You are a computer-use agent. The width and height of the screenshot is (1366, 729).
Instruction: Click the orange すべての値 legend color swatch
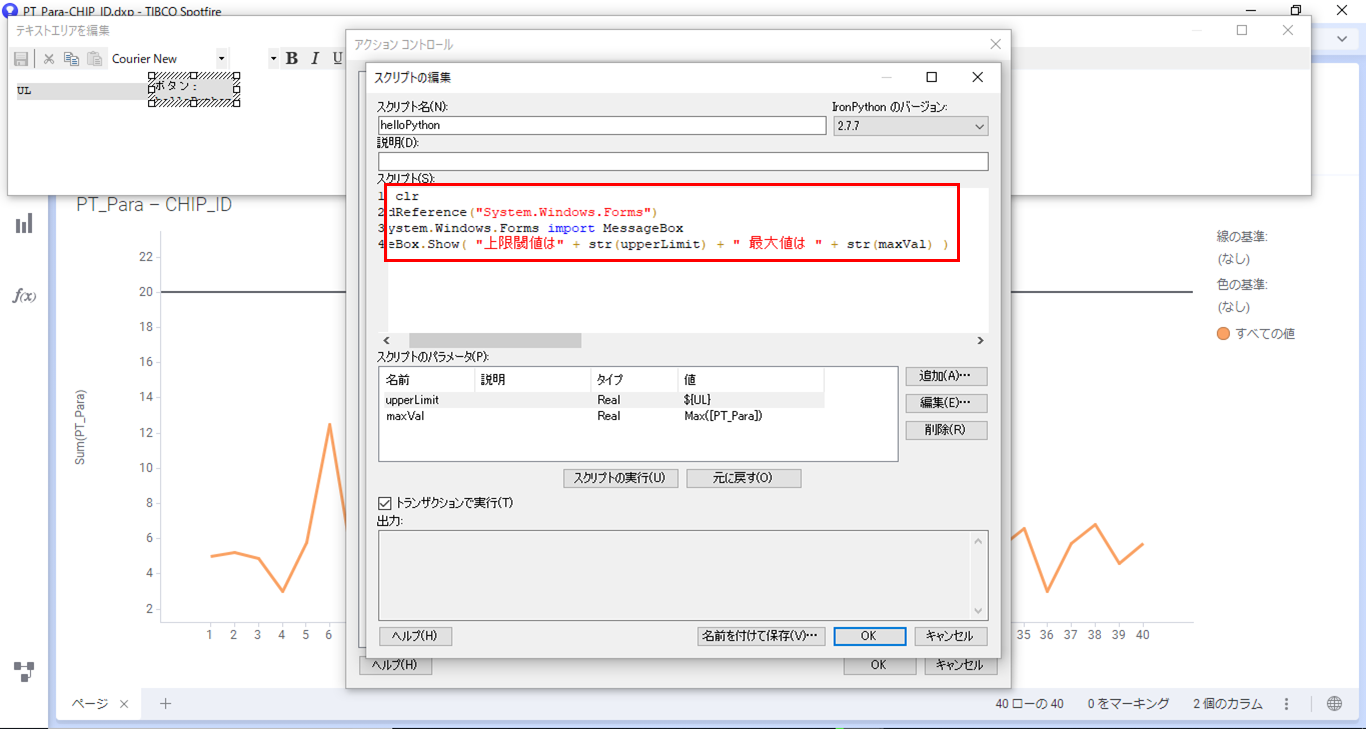coord(1223,334)
